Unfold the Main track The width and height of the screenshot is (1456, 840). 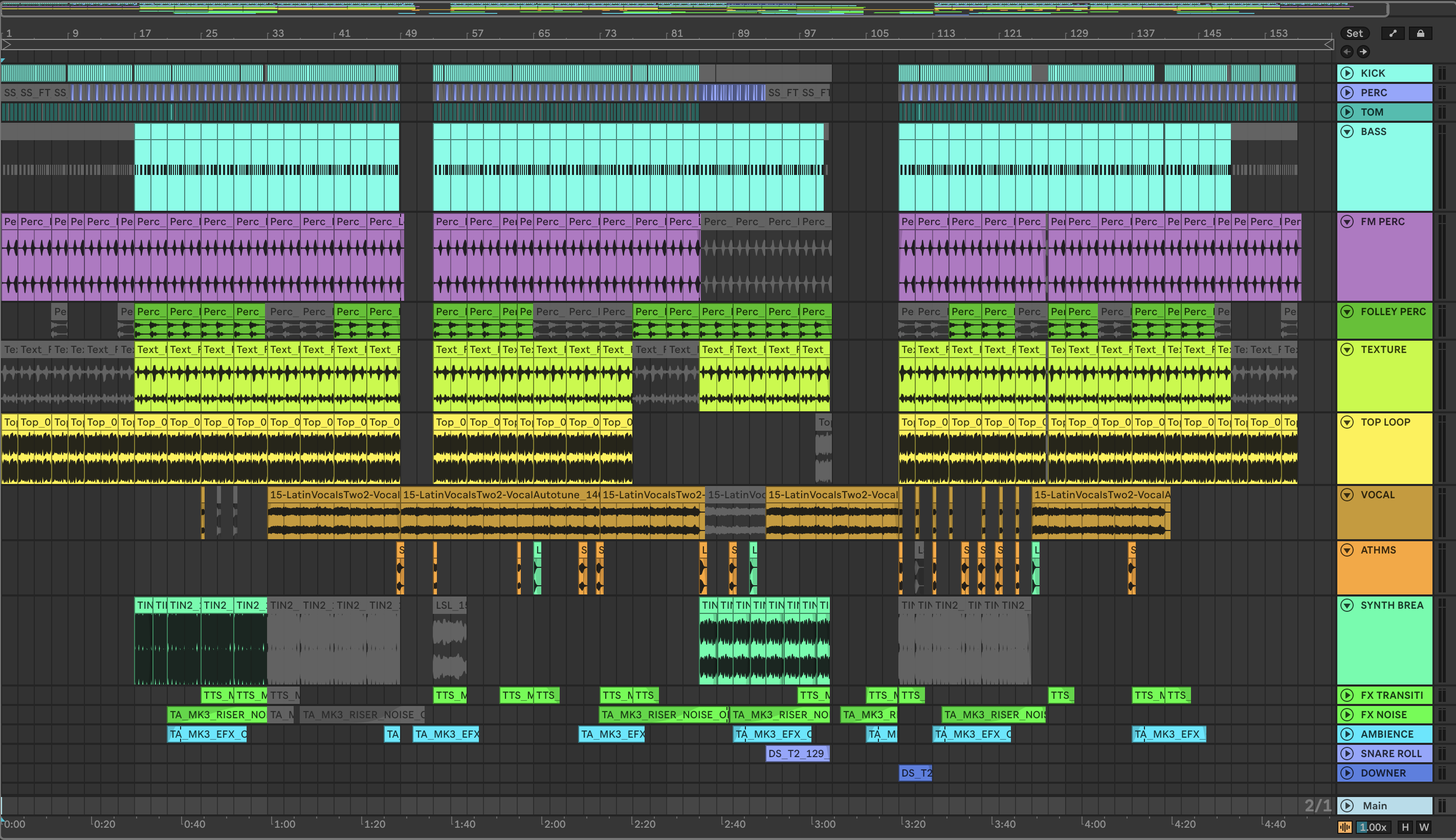point(1347,806)
